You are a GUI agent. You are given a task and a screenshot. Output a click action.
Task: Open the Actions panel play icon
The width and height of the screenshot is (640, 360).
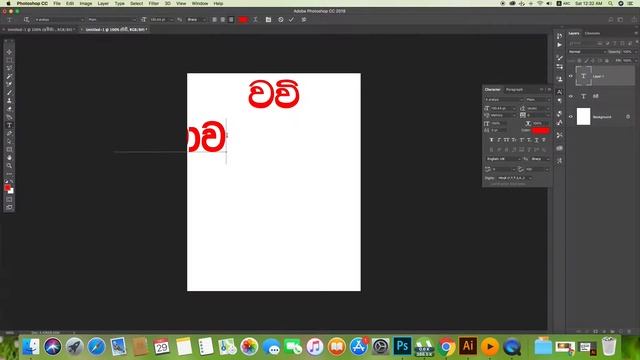point(560,45)
